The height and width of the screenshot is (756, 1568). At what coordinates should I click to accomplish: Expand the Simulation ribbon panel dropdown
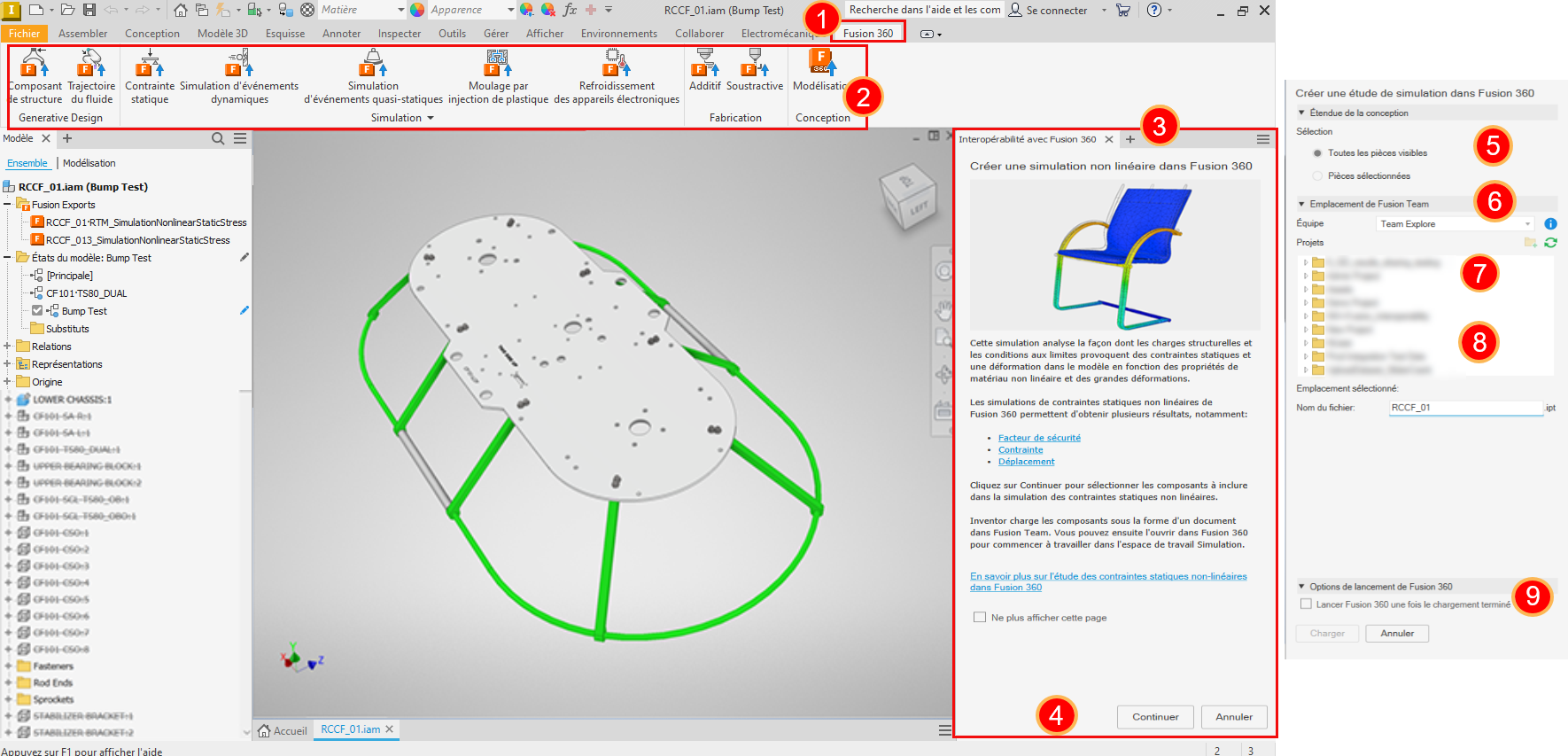(431, 118)
